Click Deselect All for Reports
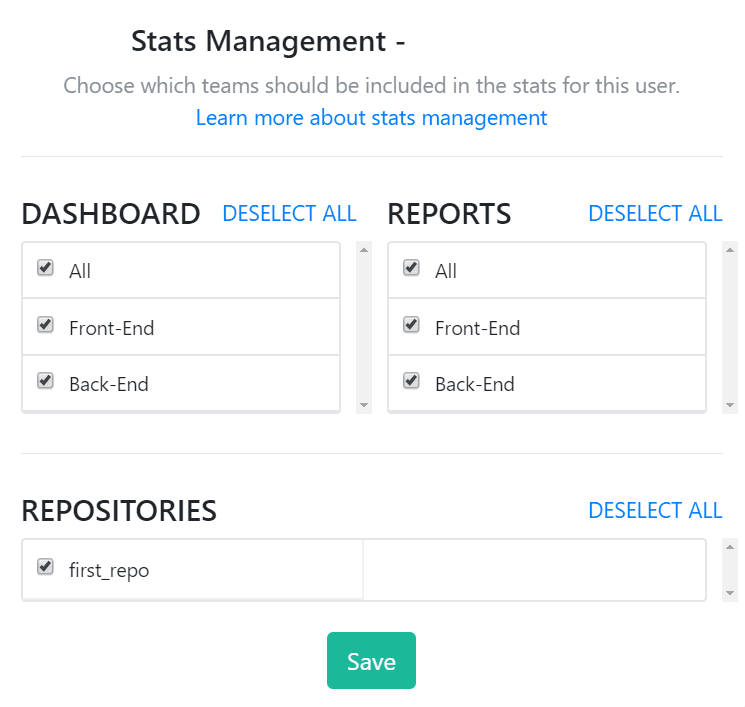The width and height of the screenshot is (745, 707). point(655,214)
